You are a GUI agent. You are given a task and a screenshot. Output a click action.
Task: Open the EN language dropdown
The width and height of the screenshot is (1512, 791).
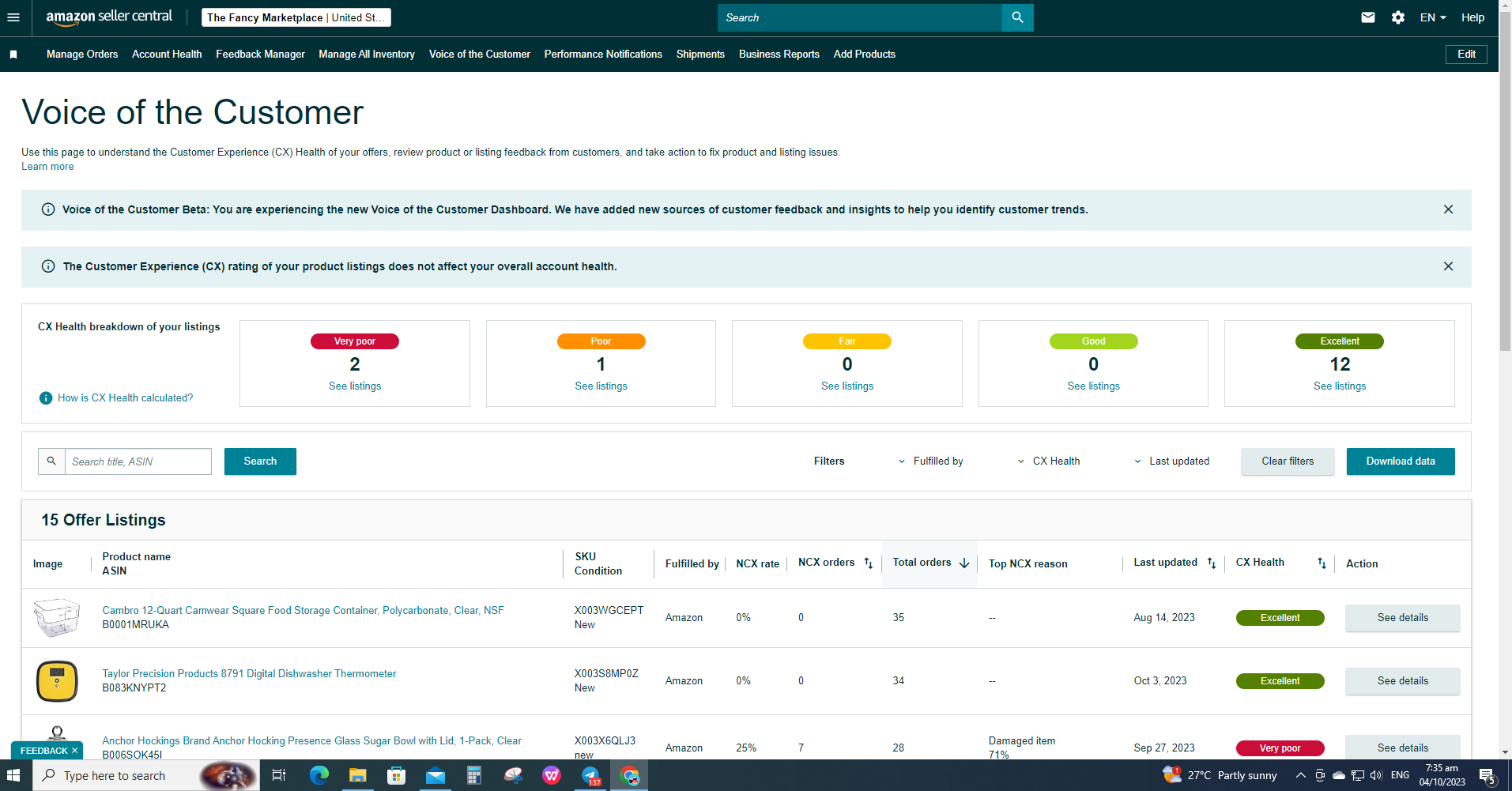[1433, 17]
